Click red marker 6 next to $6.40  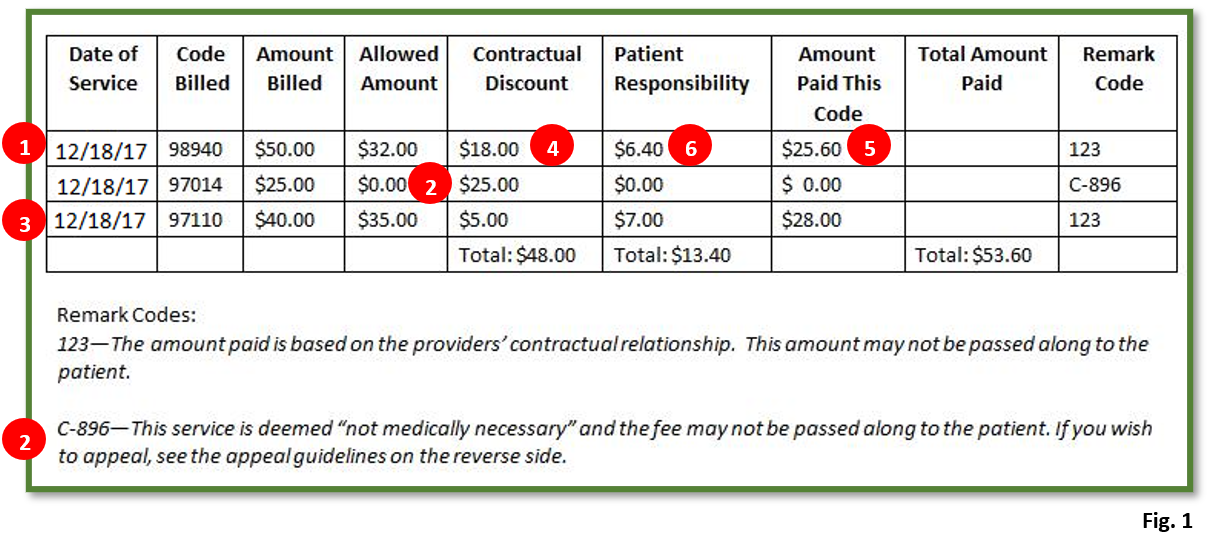(x=691, y=150)
